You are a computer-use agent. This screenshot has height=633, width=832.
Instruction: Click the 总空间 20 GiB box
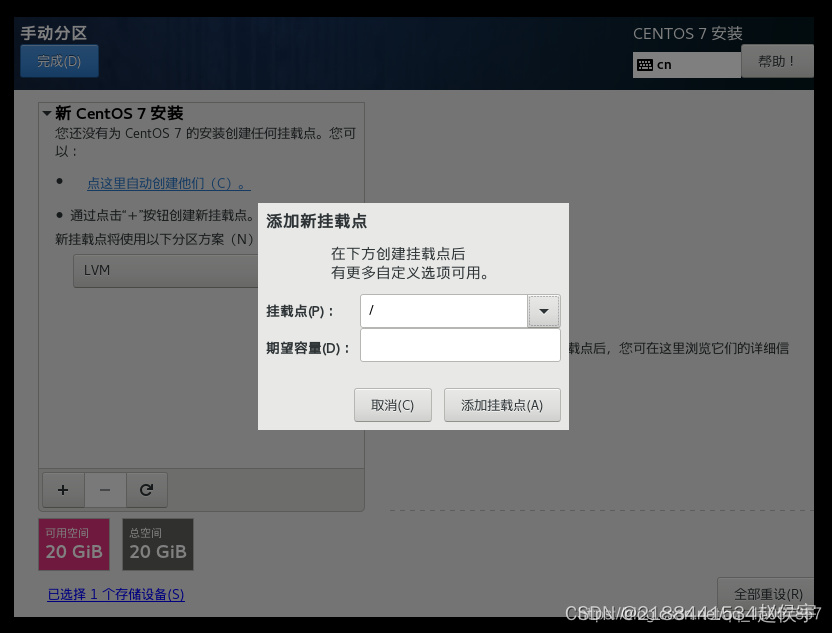pyautogui.click(x=158, y=544)
